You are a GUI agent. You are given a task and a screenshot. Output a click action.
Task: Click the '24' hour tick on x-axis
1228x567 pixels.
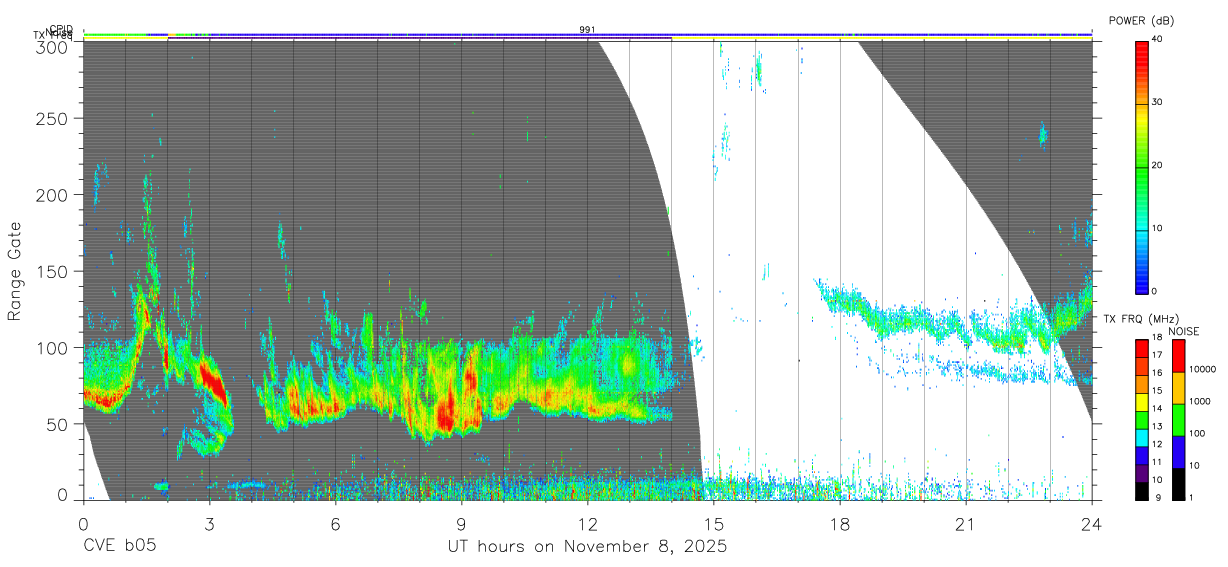pyautogui.click(x=1092, y=523)
